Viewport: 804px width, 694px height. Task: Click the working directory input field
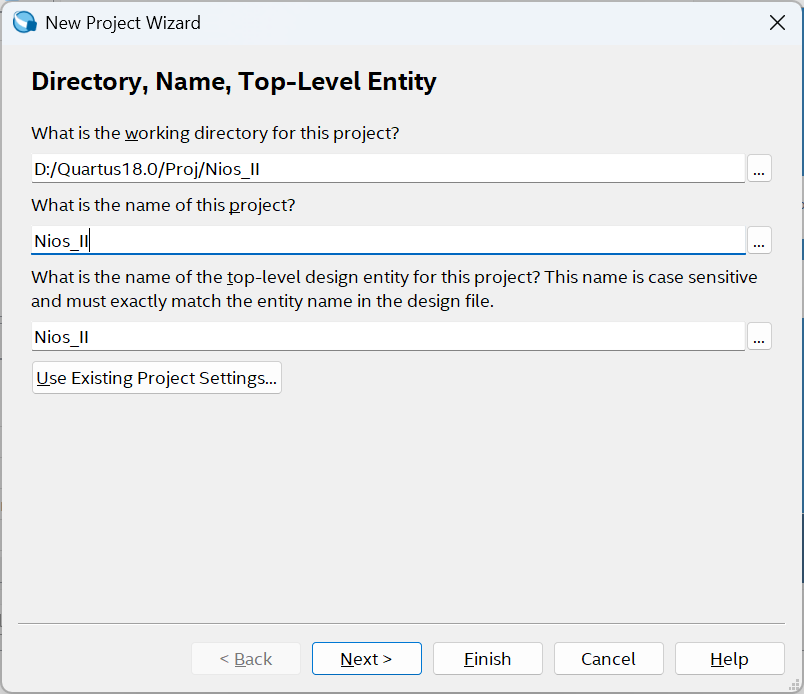(x=388, y=168)
